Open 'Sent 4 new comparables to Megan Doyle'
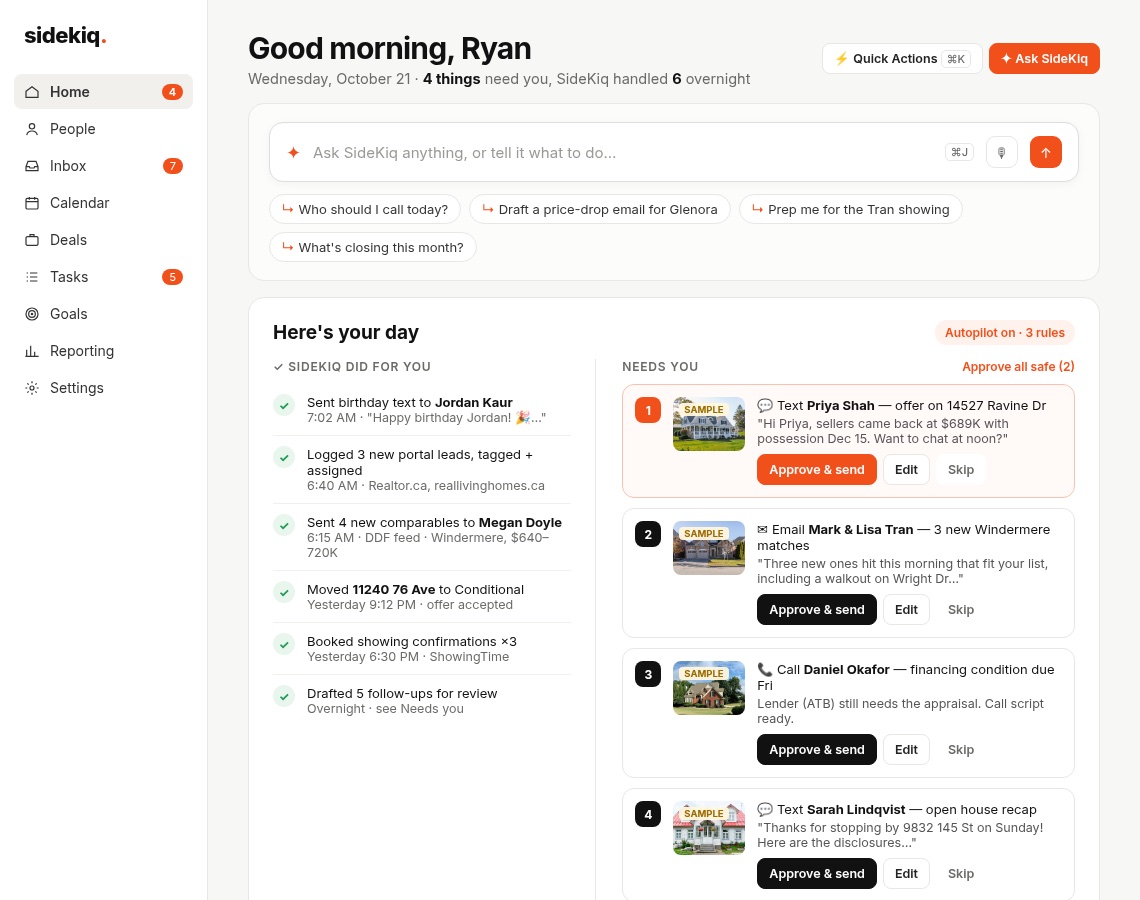This screenshot has height=900, width=1140. pos(422,537)
